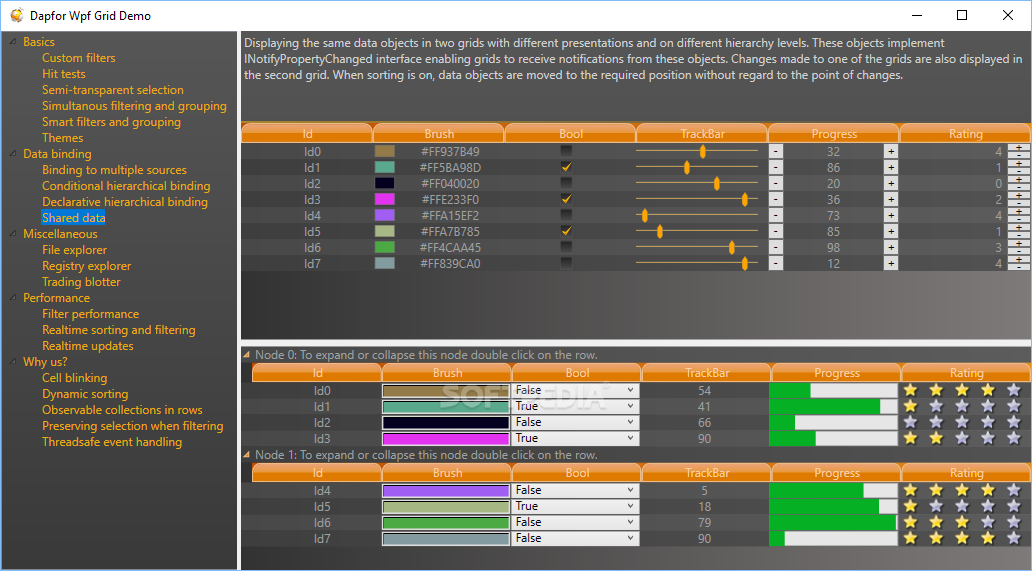Decrease Id6 progress using its minus button
Screen dimensions: 1032x571
(x=776, y=247)
